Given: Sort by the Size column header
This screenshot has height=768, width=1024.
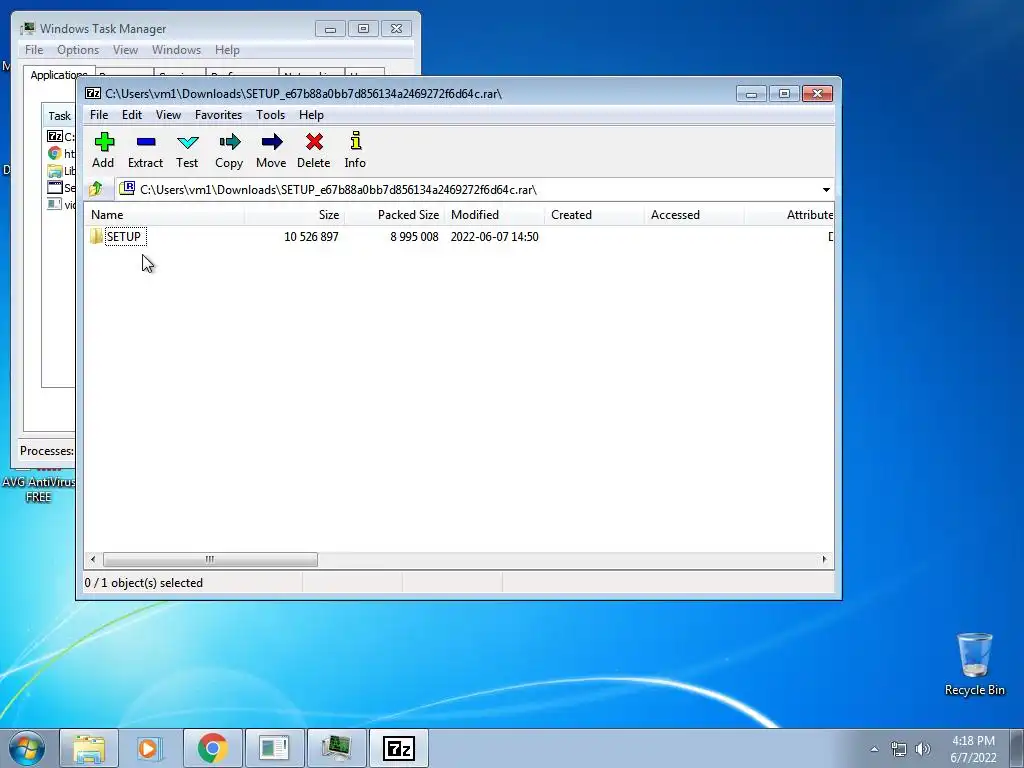Looking at the screenshot, I should [x=295, y=215].
